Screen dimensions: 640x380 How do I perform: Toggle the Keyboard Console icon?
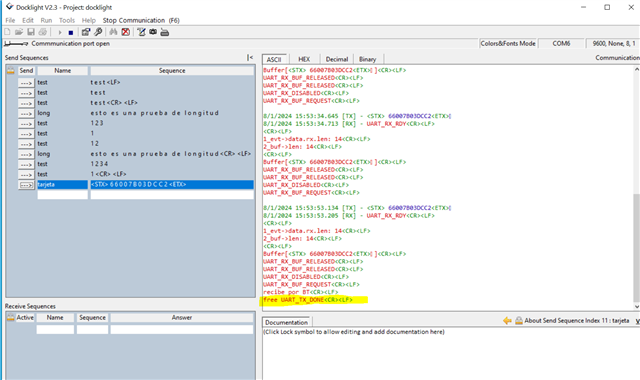[x=164, y=32]
